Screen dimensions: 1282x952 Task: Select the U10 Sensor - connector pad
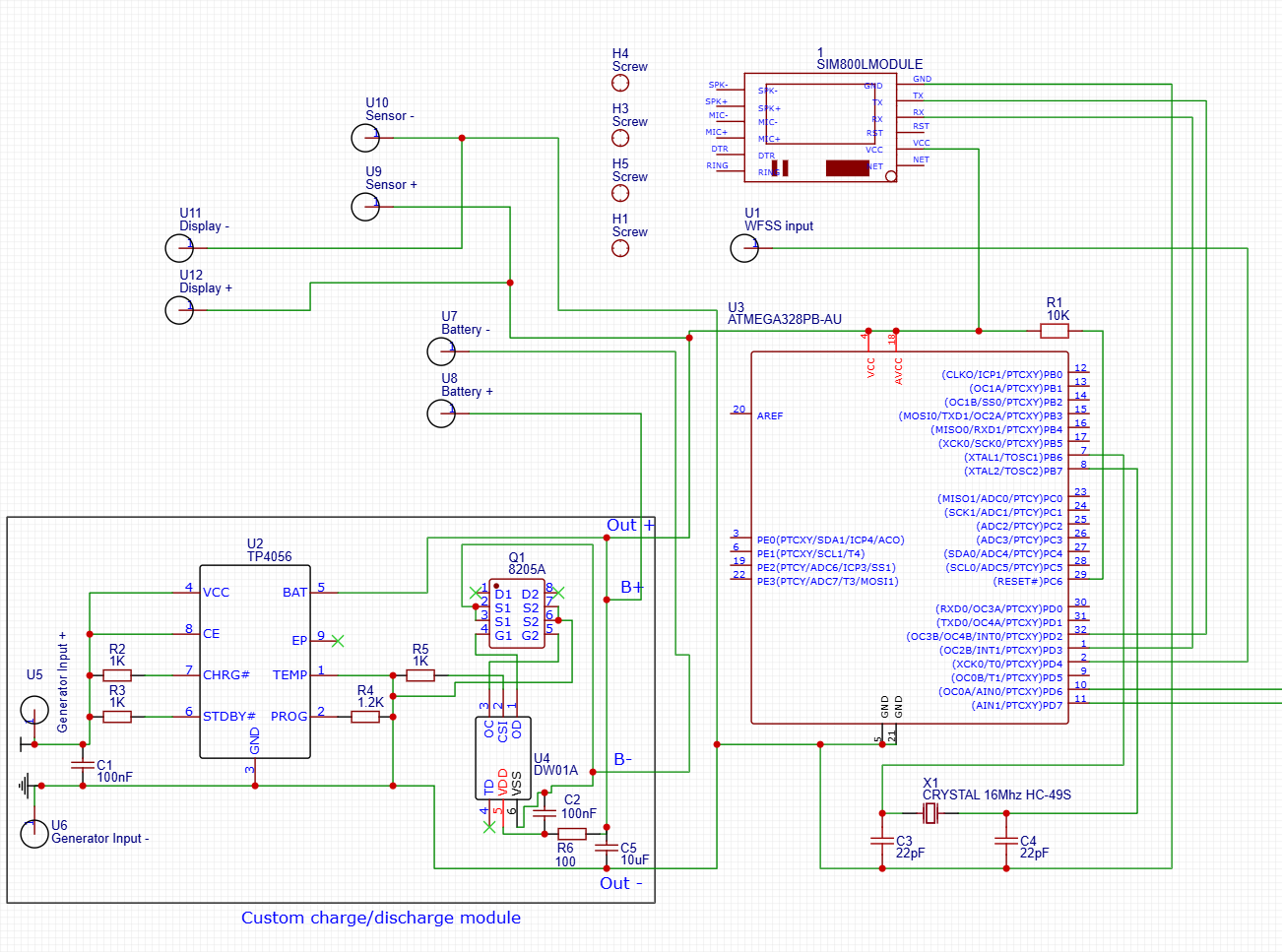pos(365,138)
